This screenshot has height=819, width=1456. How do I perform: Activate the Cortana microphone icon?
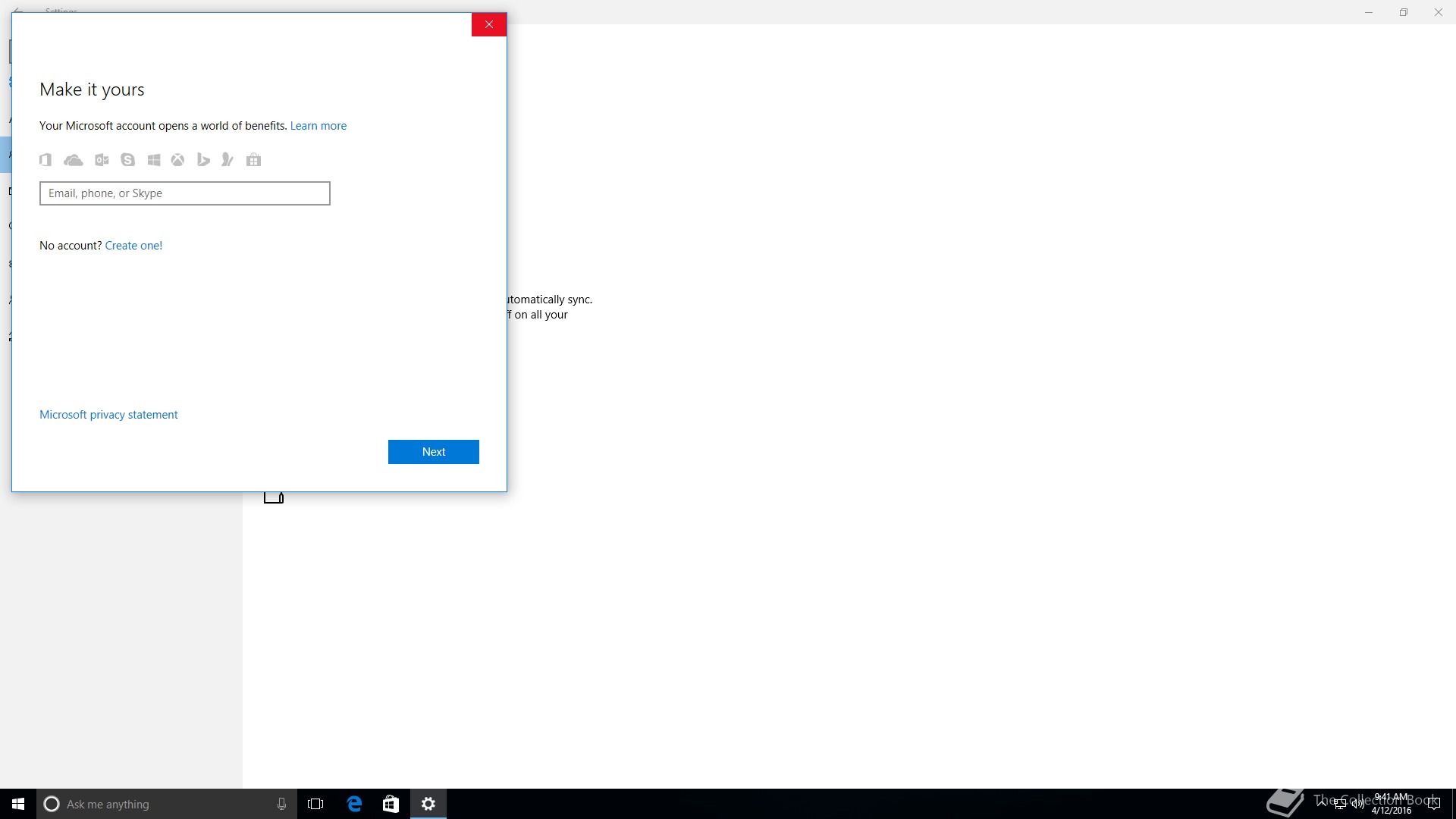coord(281,804)
